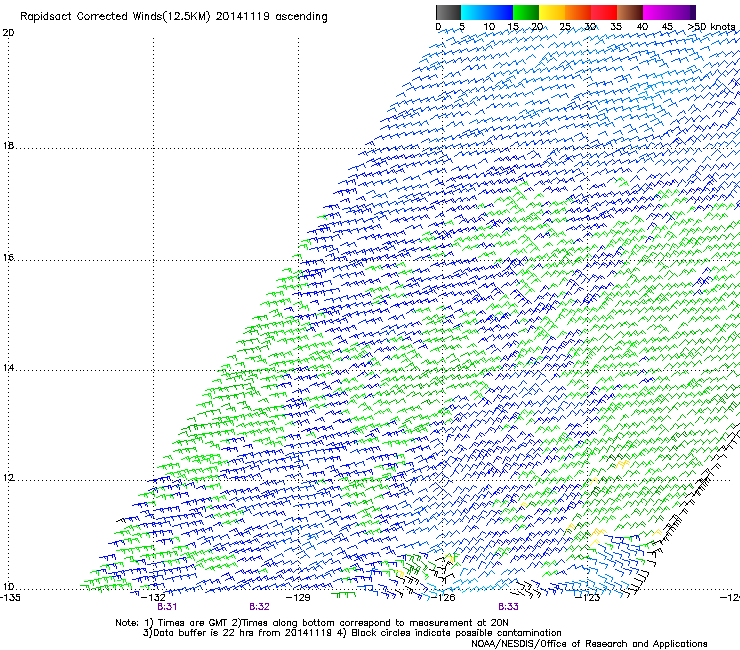Click the date '20141119' in the title

pyautogui.click(x=242, y=16)
